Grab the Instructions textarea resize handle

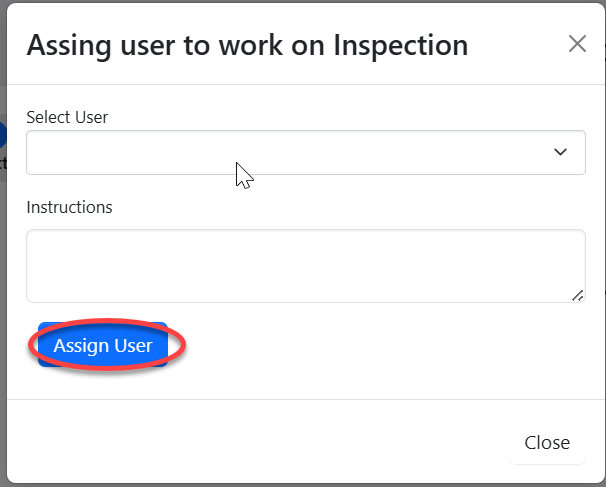(x=577, y=295)
